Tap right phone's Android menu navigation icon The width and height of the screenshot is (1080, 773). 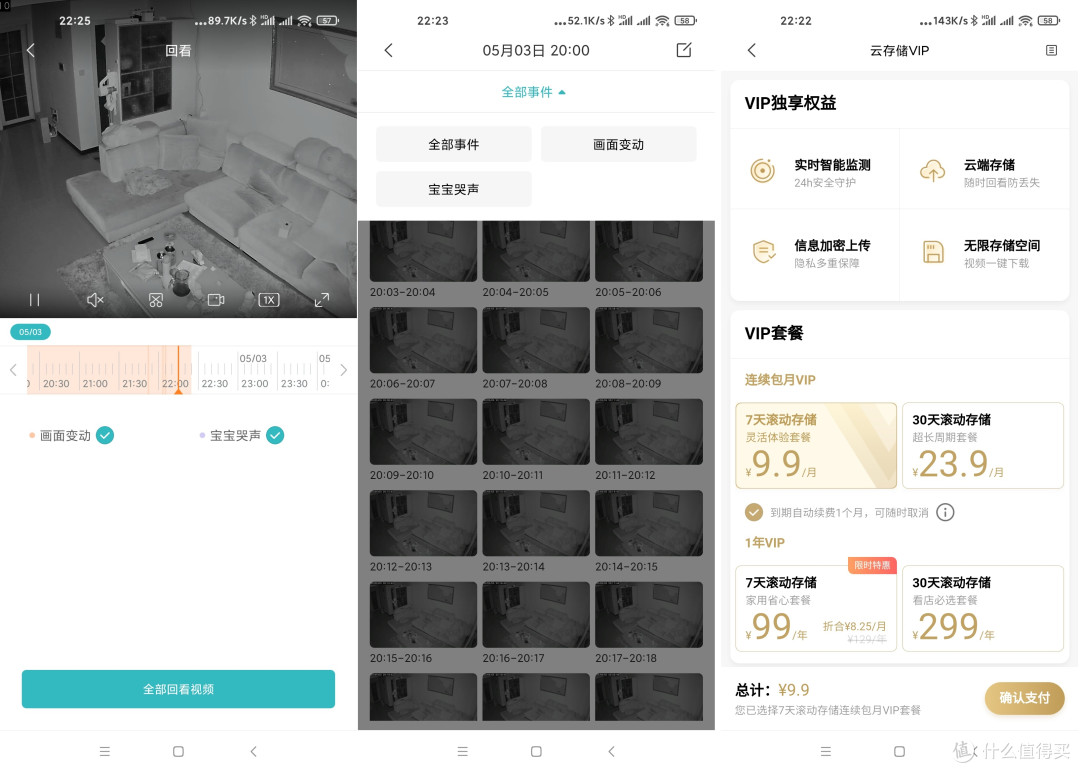point(826,752)
